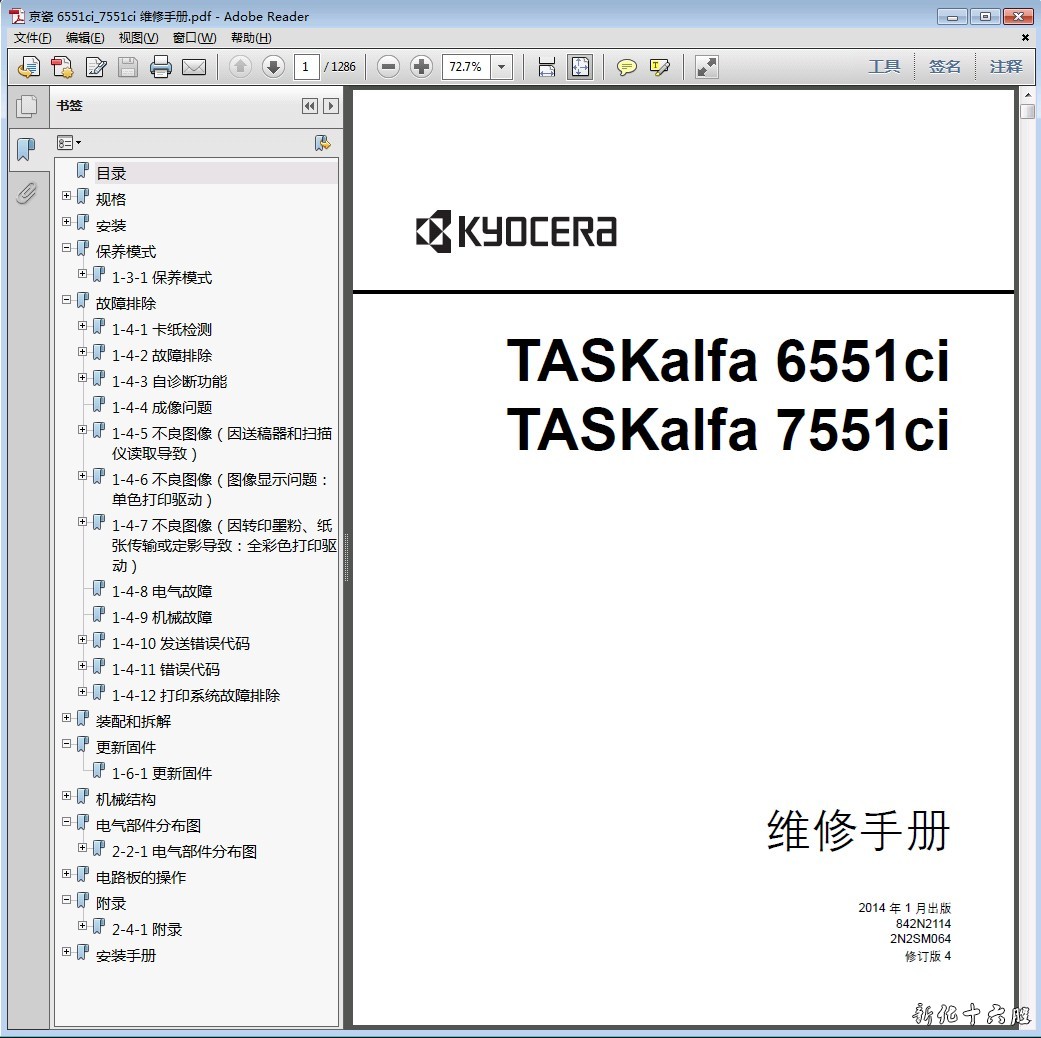Open the attachments paperclip panel

point(26,193)
